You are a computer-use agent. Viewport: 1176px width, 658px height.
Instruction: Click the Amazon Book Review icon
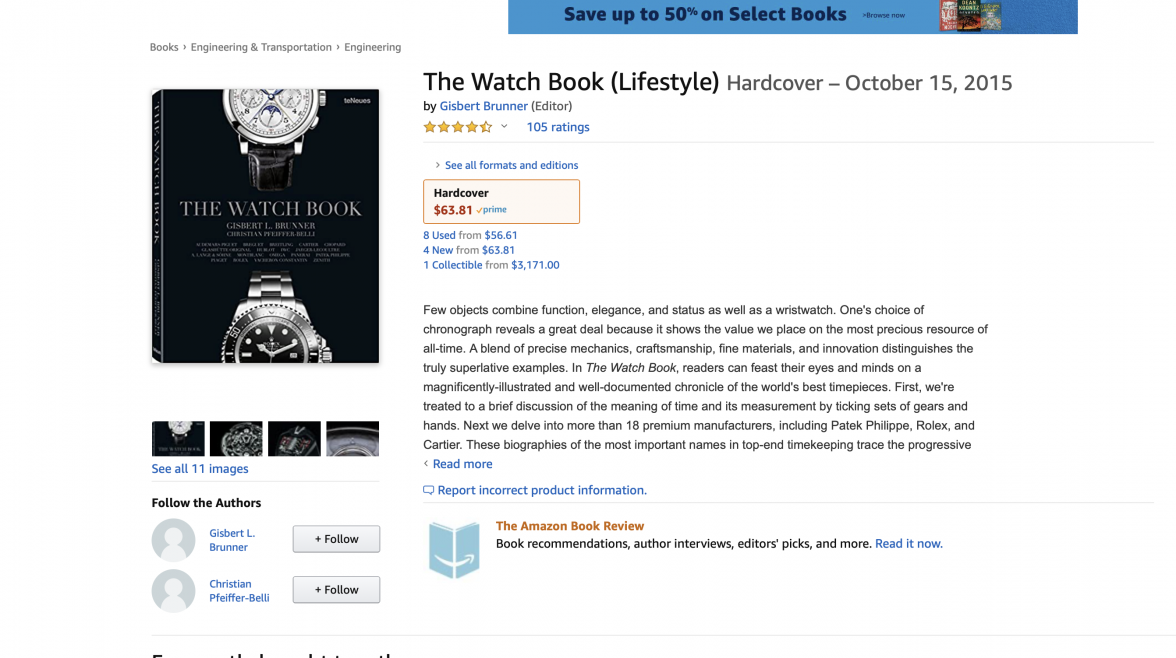(x=454, y=549)
